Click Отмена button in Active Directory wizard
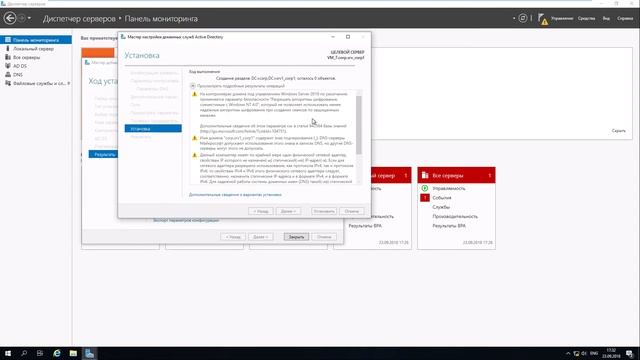The width and height of the screenshot is (640, 360). [351, 211]
